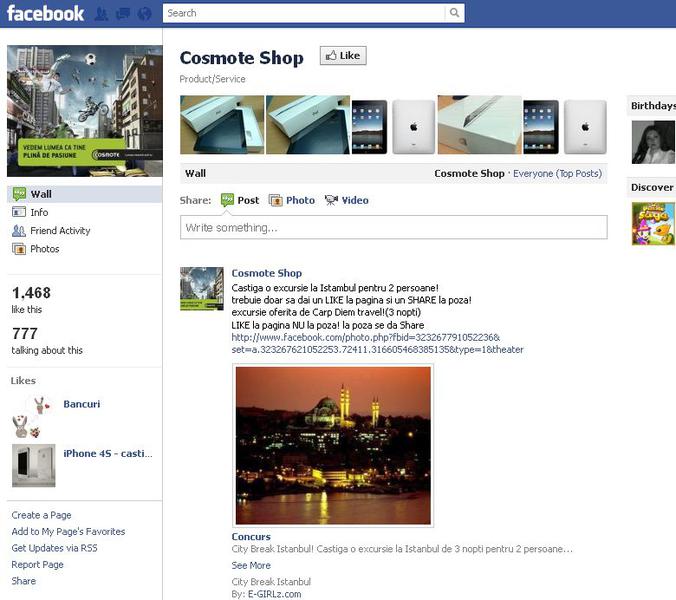Click the Info card icon
Image resolution: width=676 pixels, height=600 pixels.
(19, 212)
